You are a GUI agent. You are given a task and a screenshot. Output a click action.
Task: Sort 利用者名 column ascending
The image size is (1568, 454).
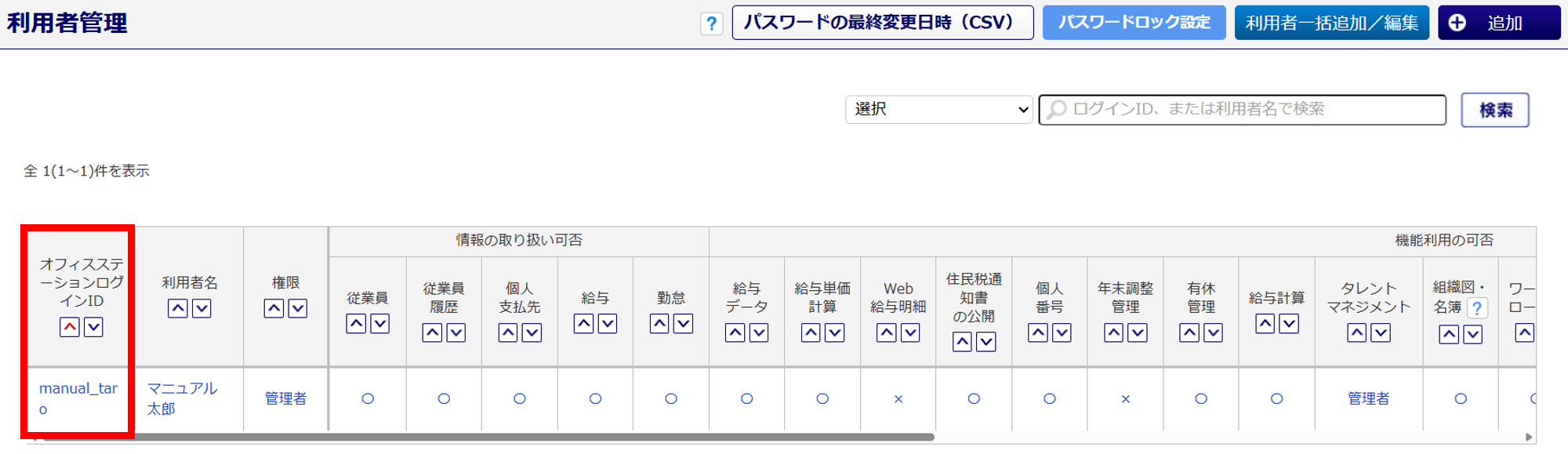click(178, 308)
